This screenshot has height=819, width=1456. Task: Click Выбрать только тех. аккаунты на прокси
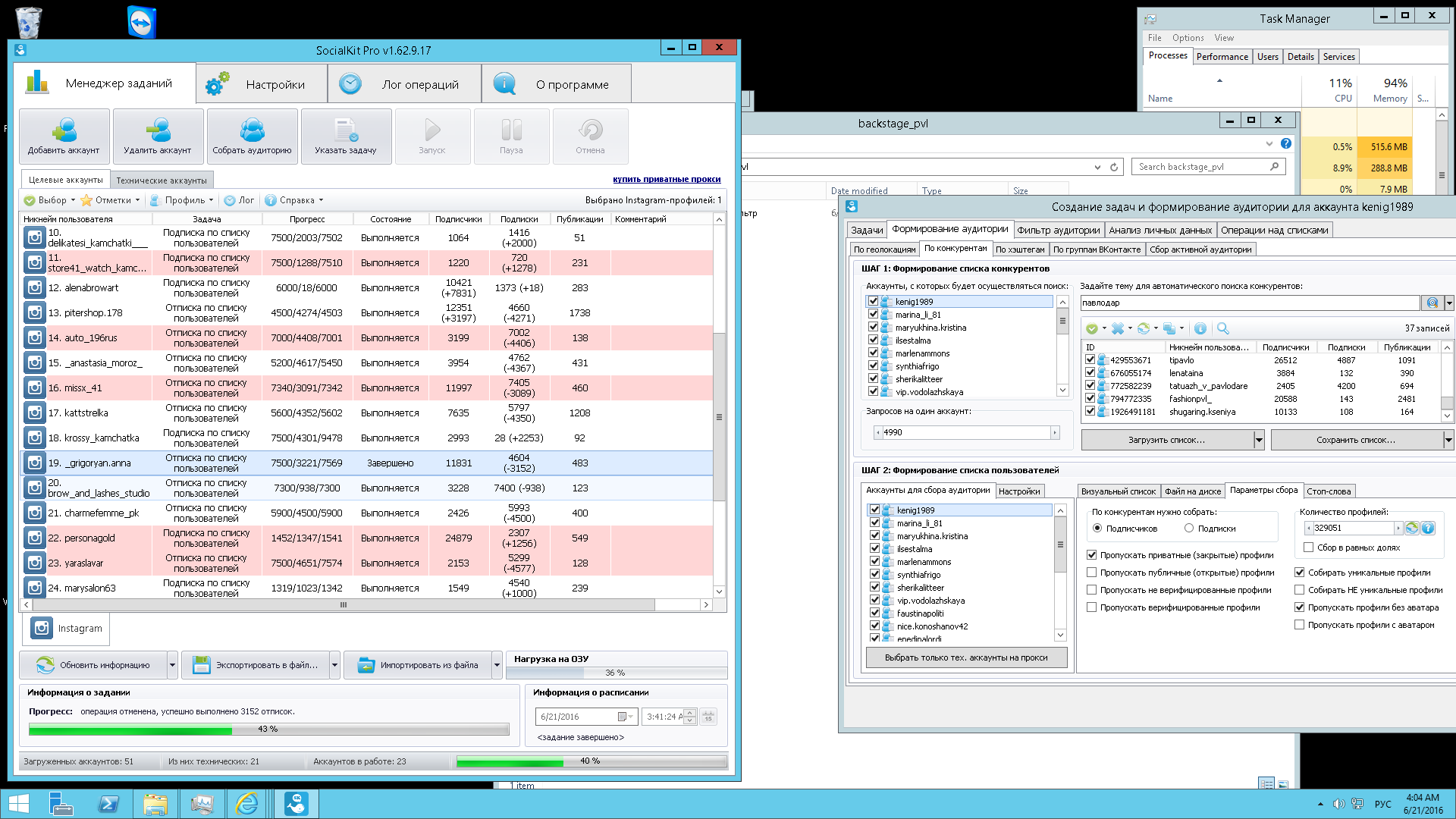tap(966, 658)
